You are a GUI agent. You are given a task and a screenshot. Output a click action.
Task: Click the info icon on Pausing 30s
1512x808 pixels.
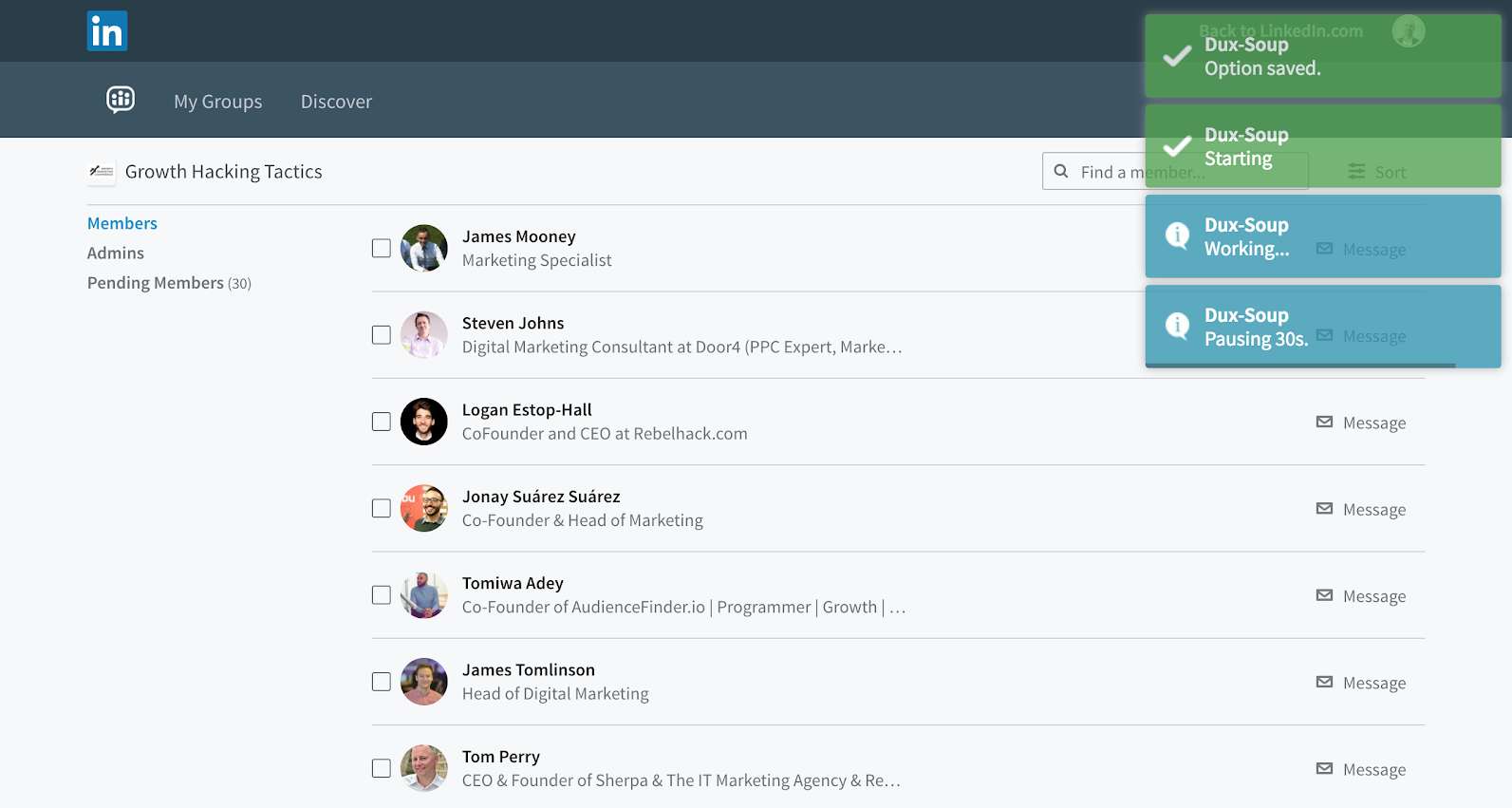[1177, 326]
